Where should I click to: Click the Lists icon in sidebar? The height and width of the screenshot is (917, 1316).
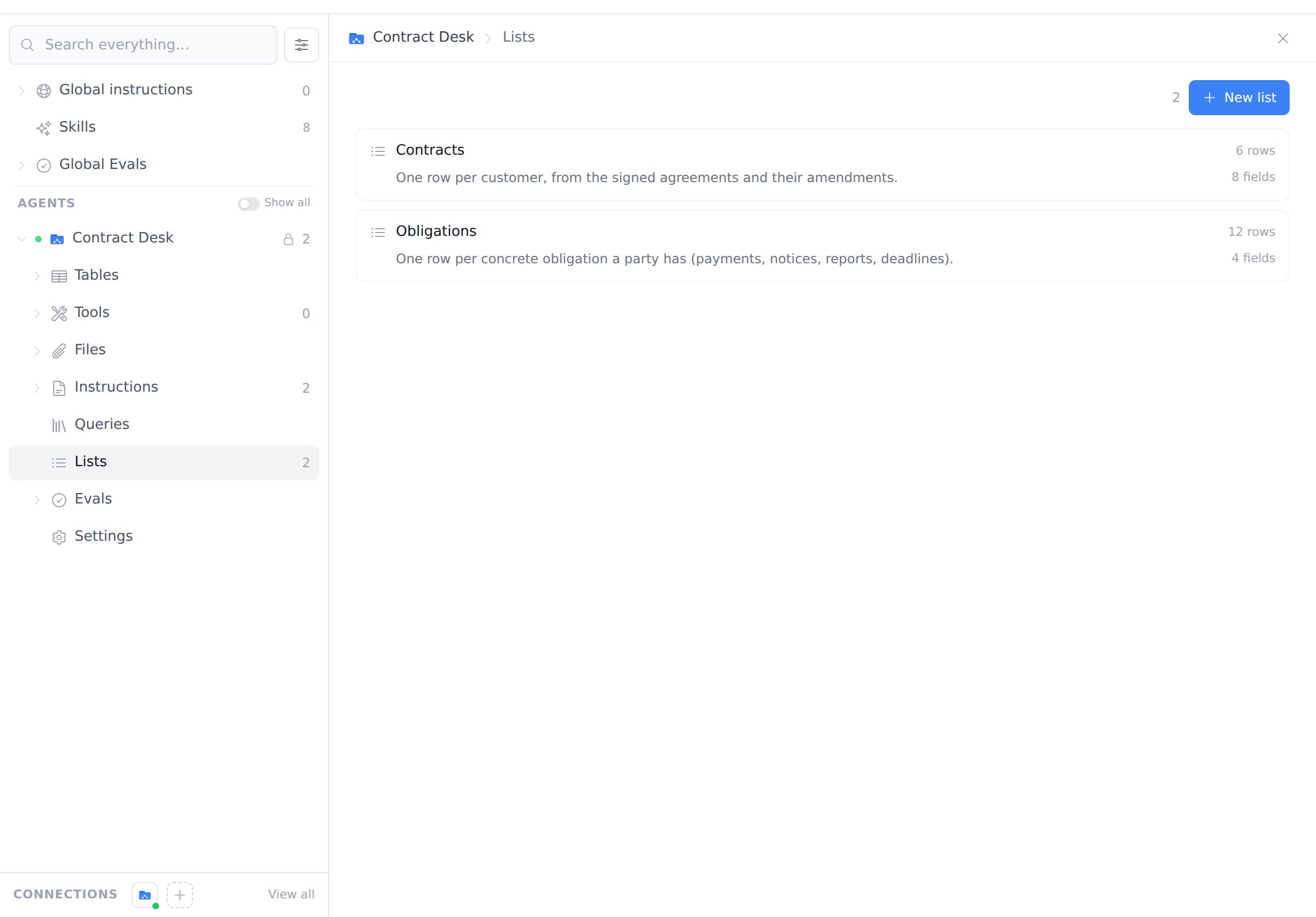click(x=59, y=462)
